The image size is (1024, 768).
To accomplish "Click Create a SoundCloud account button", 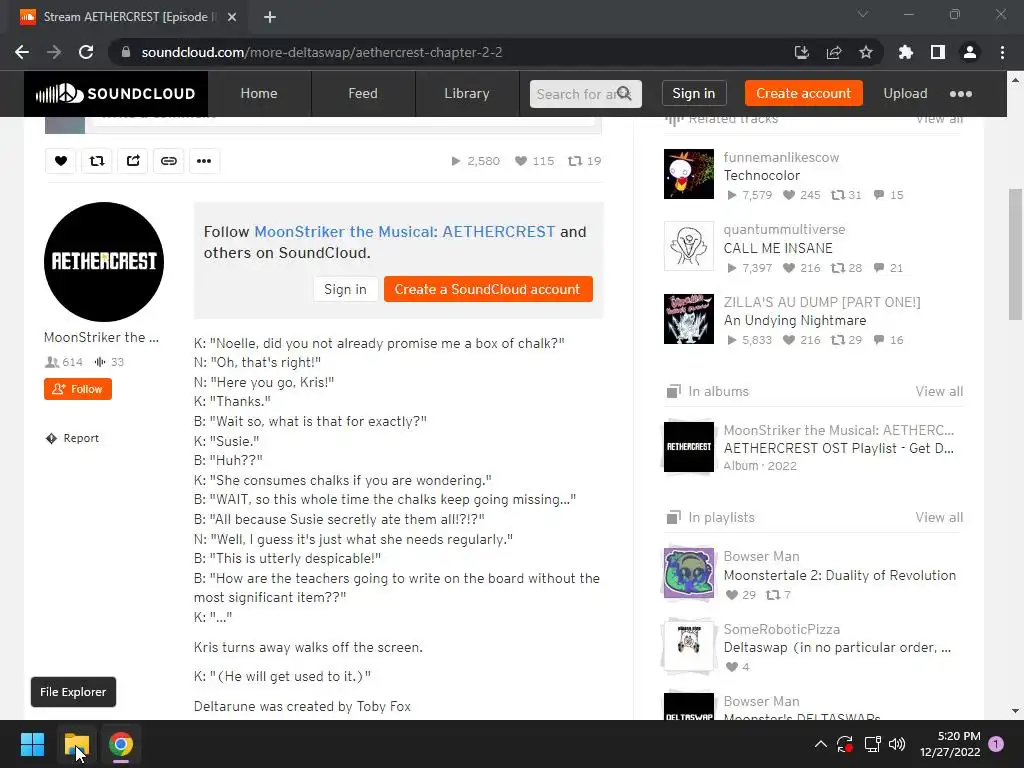I will tap(488, 289).
